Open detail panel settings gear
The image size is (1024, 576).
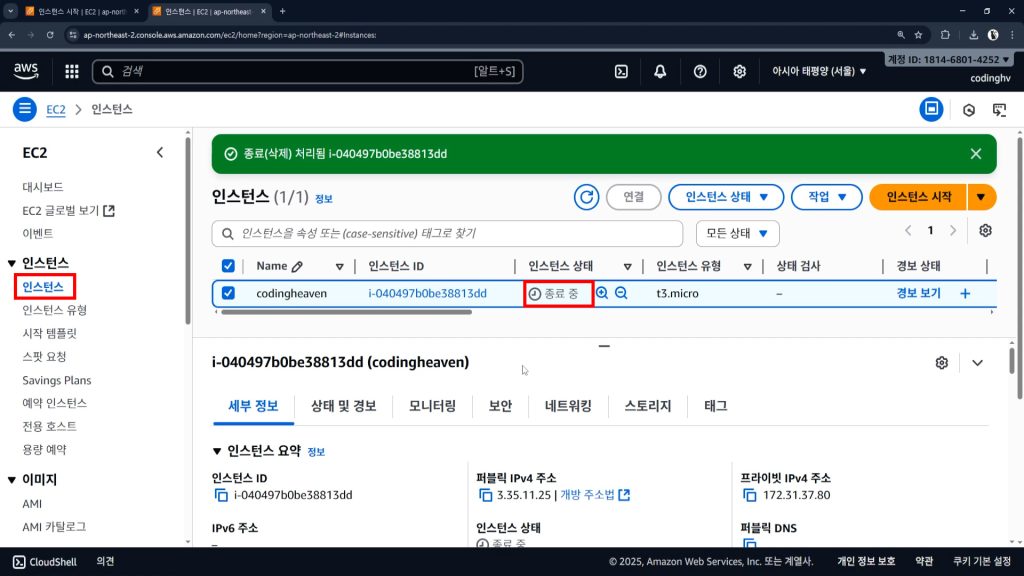942,363
